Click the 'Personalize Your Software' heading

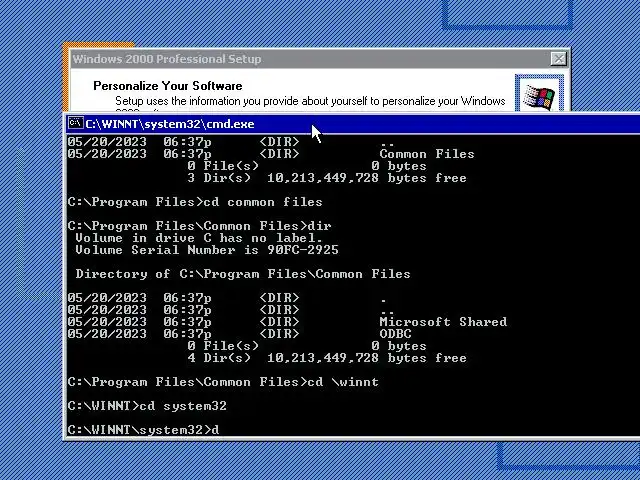point(168,86)
